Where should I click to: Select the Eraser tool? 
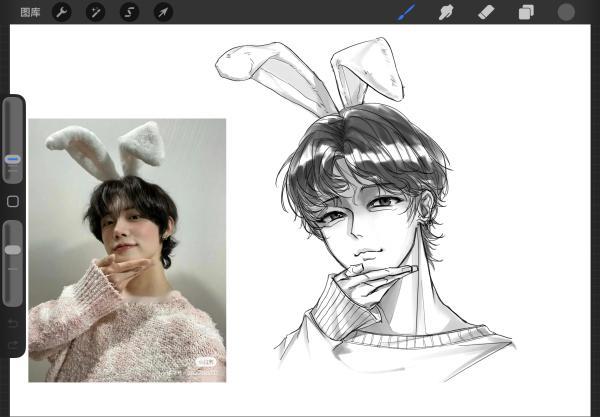pyautogui.click(x=486, y=12)
